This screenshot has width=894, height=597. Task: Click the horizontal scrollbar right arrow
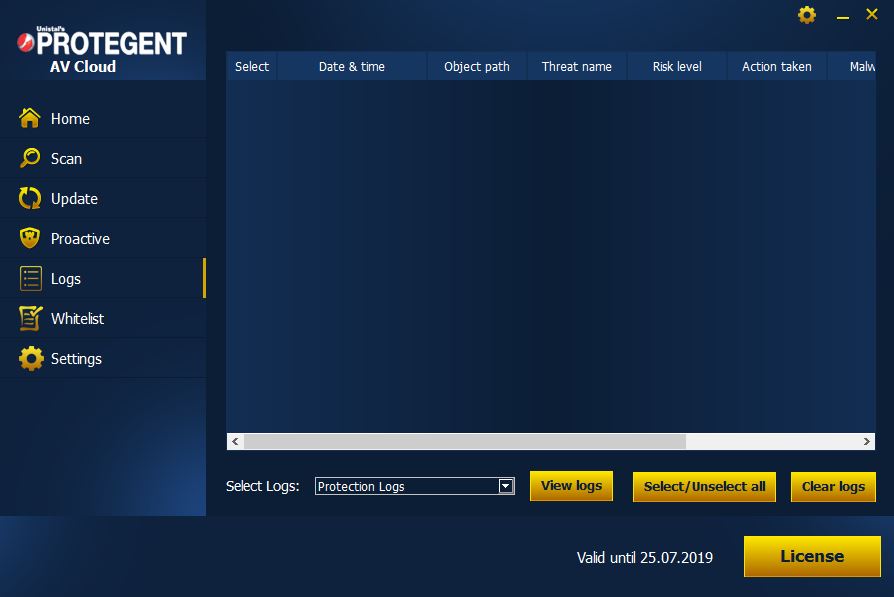click(867, 441)
